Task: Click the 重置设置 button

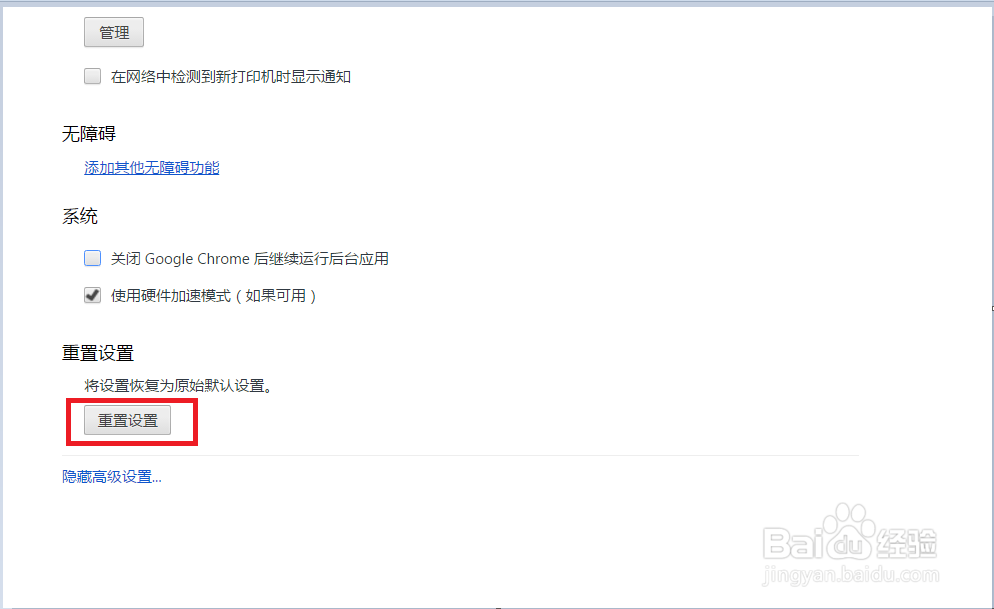Action: click(127, 420)
